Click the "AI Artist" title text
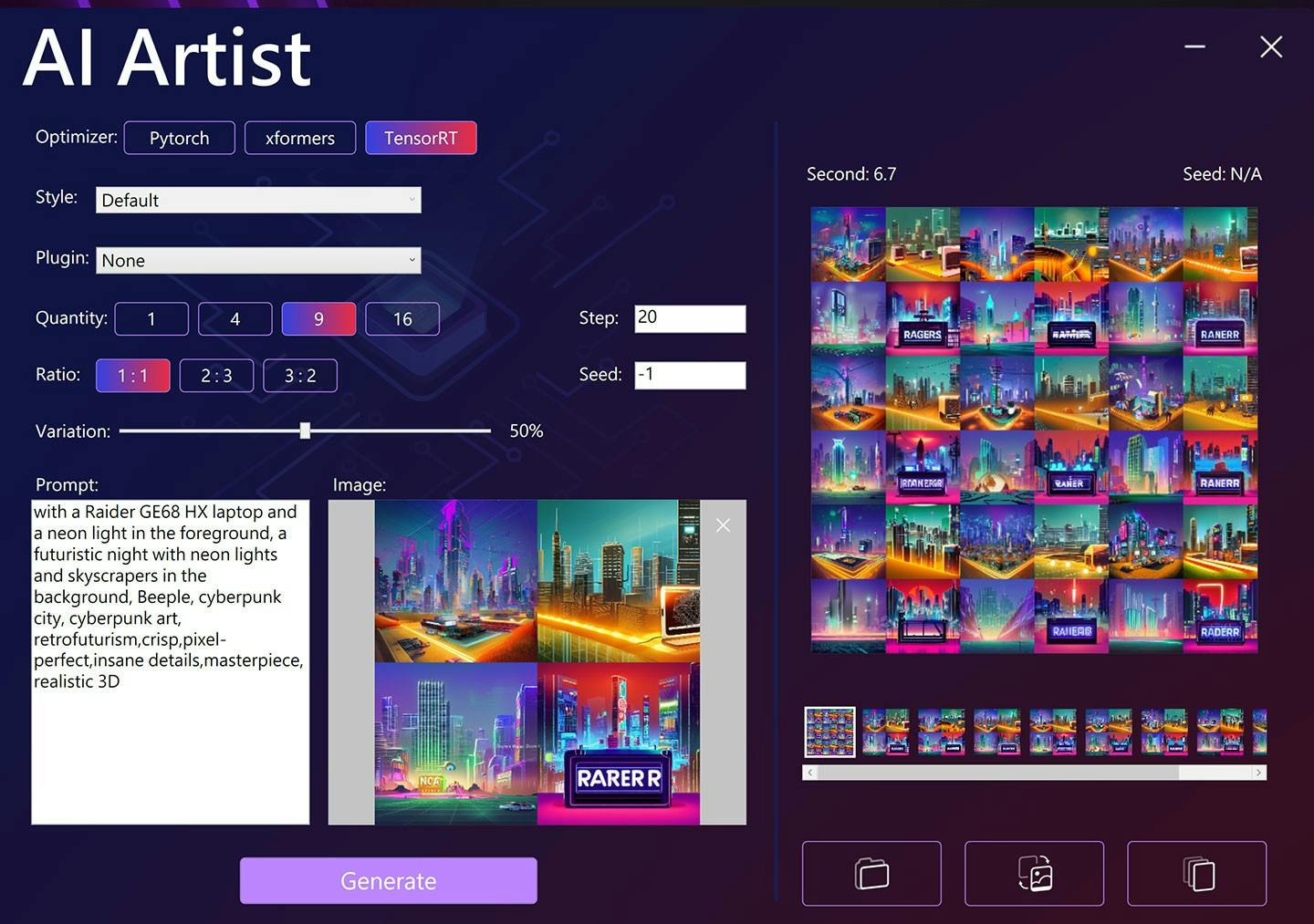 (167, 57)
